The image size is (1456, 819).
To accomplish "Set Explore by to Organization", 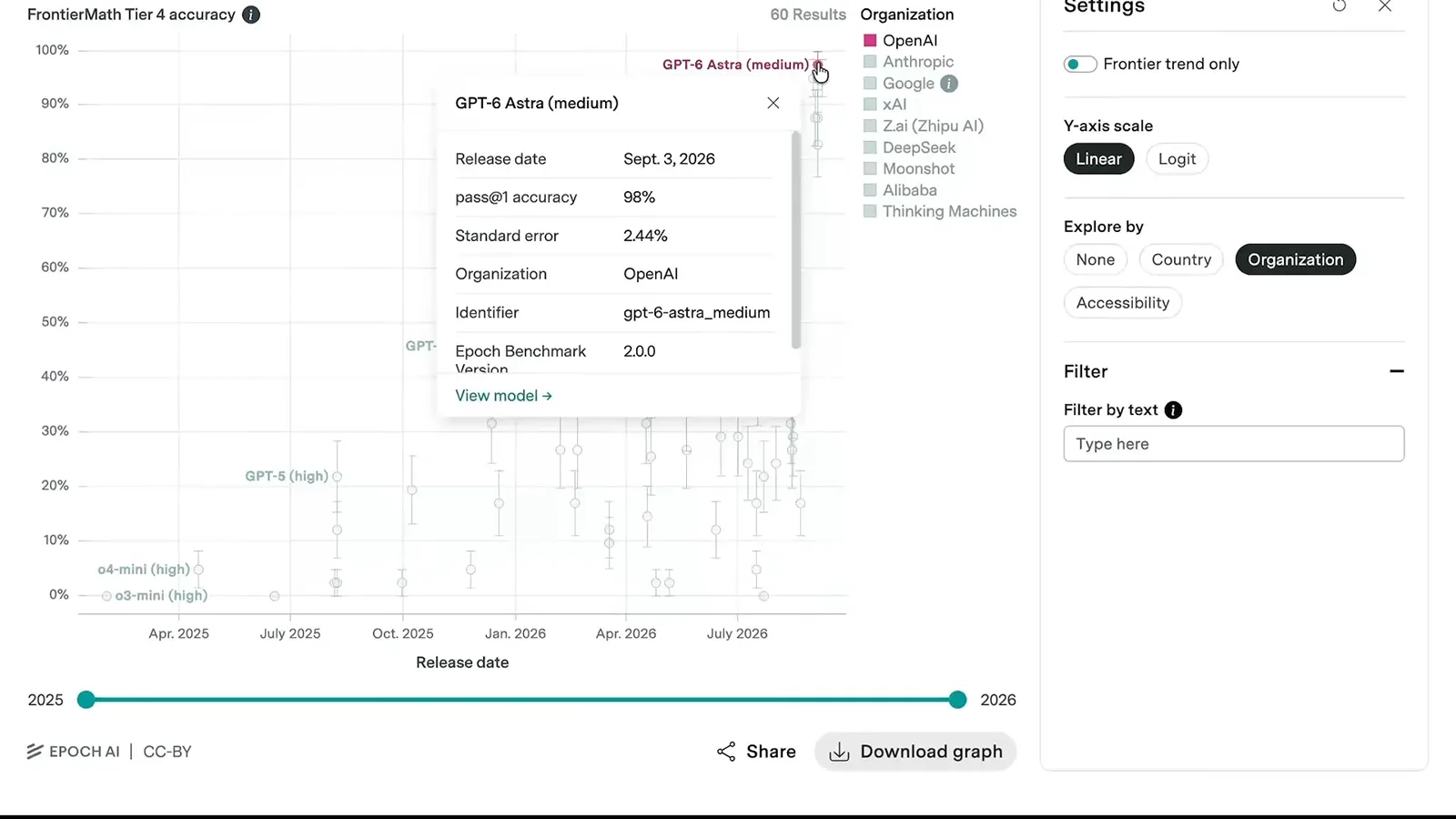I will [x=1295, y=260].
